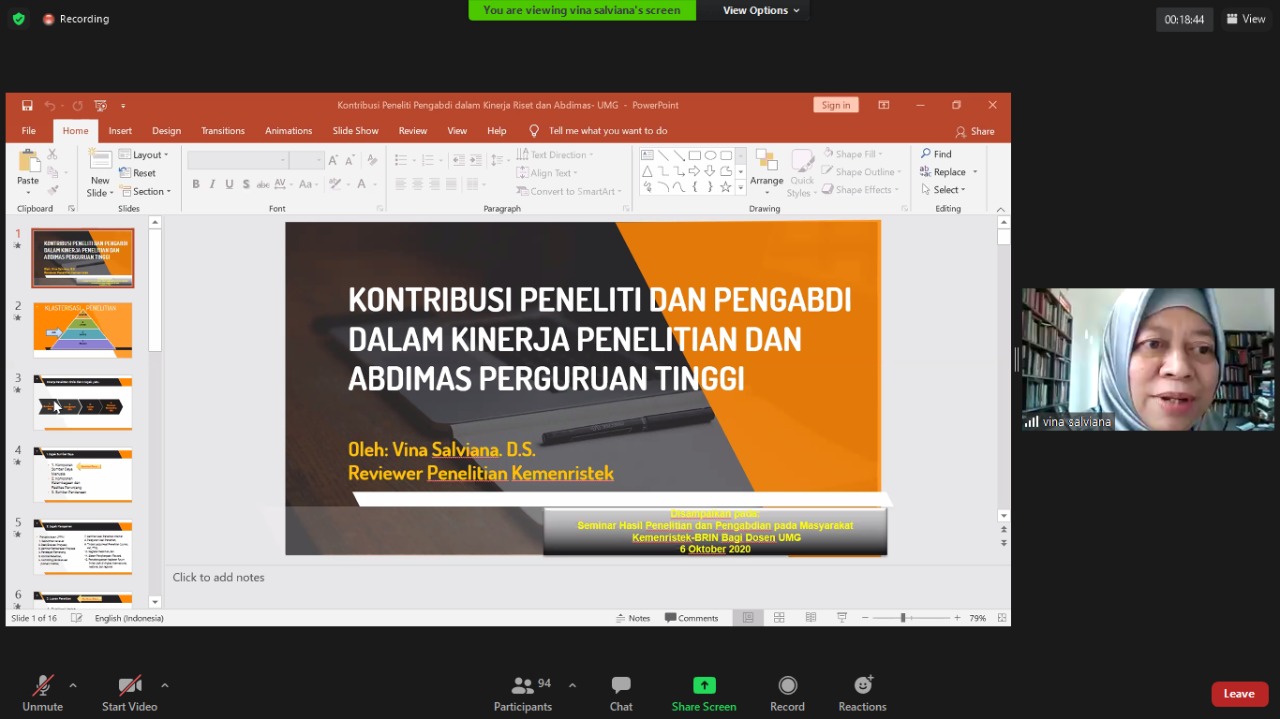
Task: Toggle the Notes pane in status bar
Action: point(633,618)
